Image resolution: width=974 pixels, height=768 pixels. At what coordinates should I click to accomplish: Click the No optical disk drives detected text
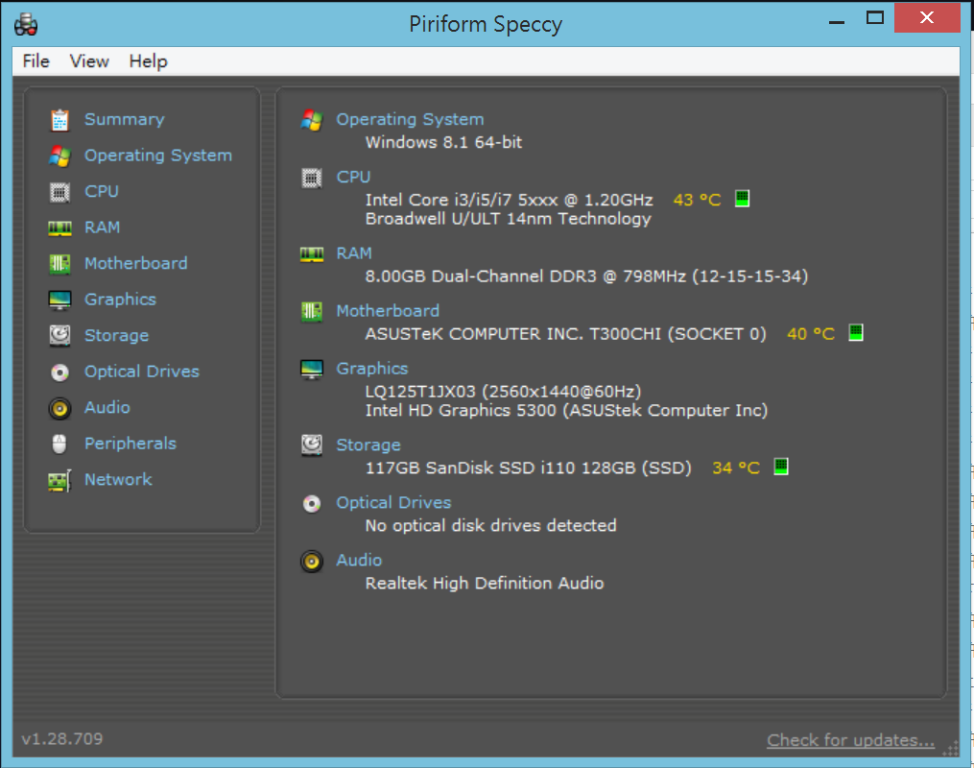[x=491, y=526]
